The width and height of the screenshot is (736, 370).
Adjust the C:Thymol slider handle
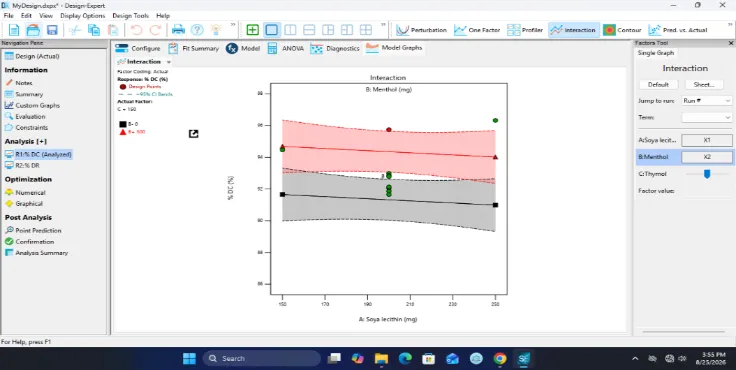pos(707,174)
